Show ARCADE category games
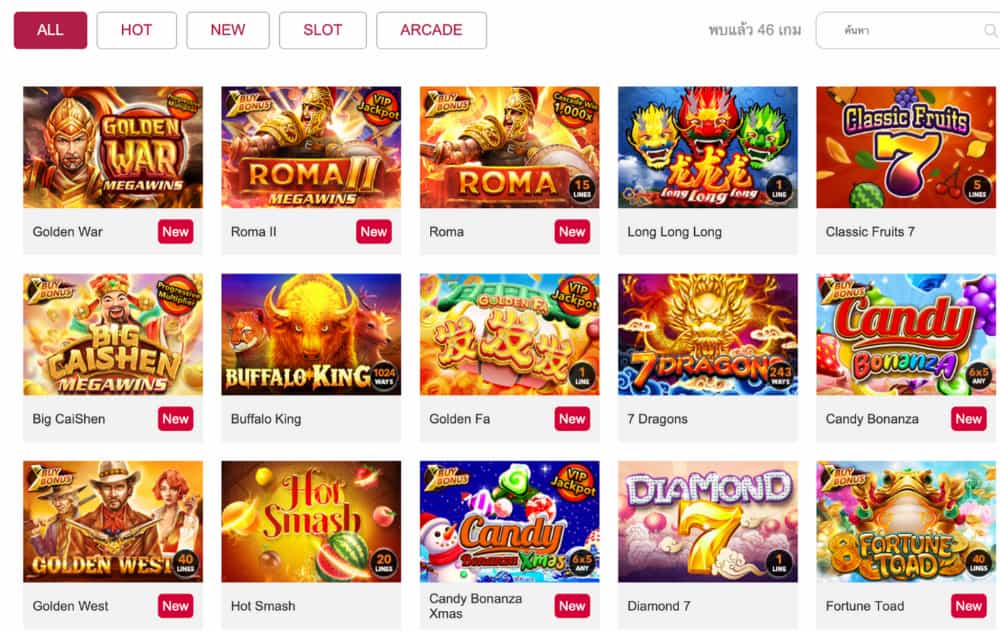Viewport: 1000px width, 633px height. 431,30
